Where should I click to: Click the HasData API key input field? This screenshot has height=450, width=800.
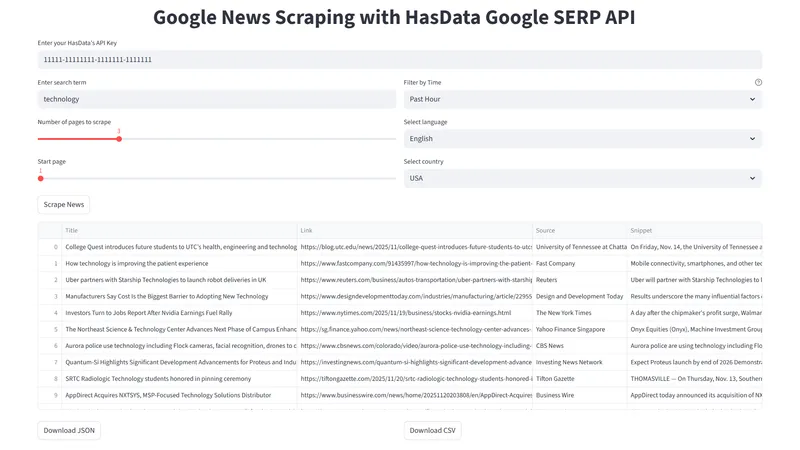point(399,60)
